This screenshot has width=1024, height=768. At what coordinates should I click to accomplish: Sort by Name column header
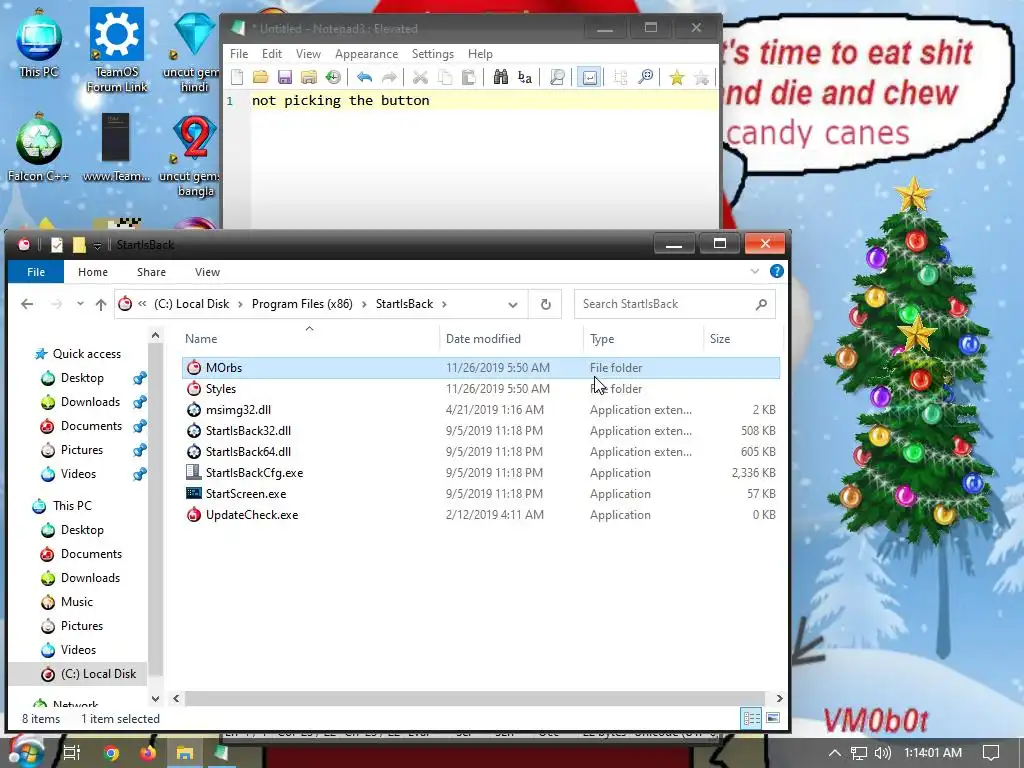coord(200,338)
